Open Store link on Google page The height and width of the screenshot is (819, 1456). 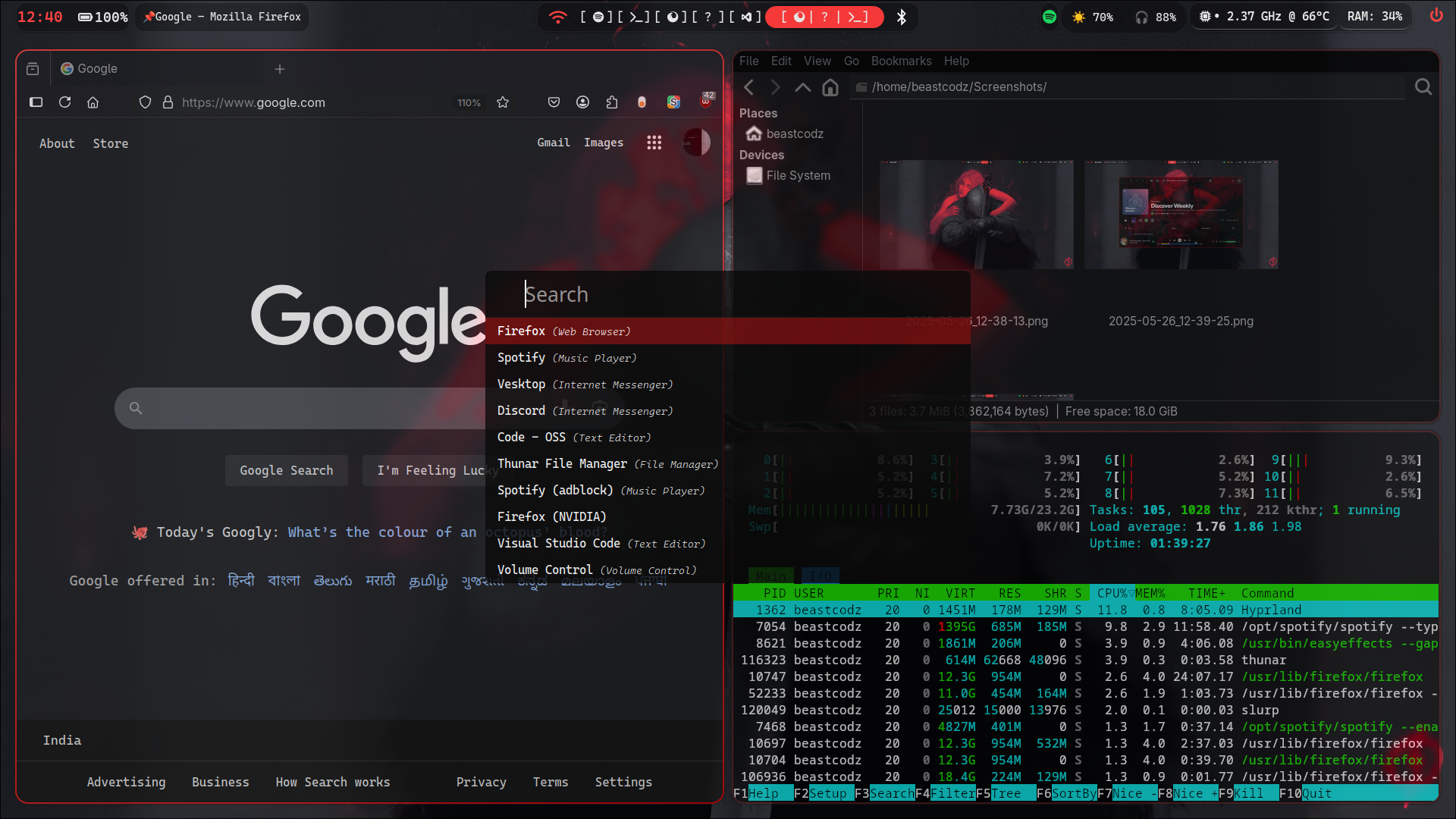coord(111,143)
